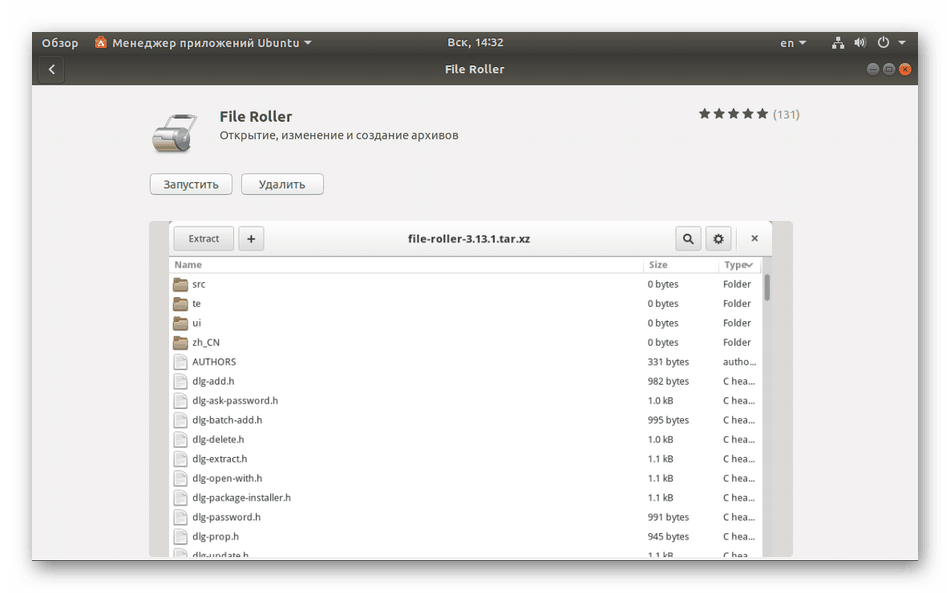Click the Запустить button
Viewport: 950px width, 593px height.
(x=191, y=184)
